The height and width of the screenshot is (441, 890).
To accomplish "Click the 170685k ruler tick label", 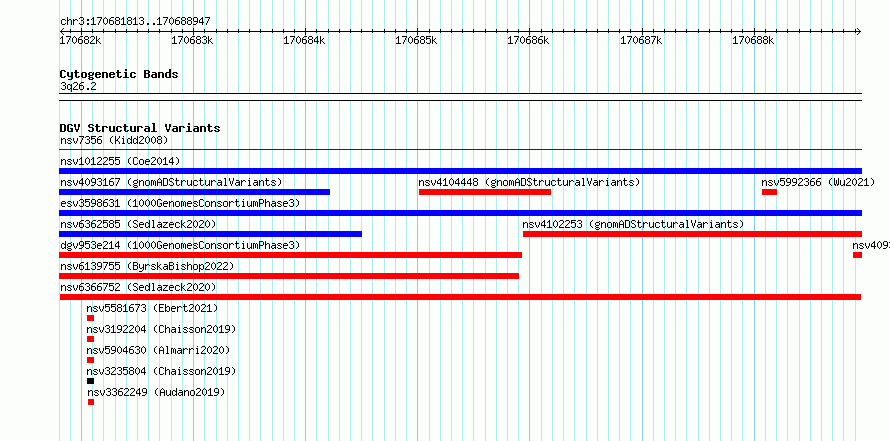I will click(417, 40).
